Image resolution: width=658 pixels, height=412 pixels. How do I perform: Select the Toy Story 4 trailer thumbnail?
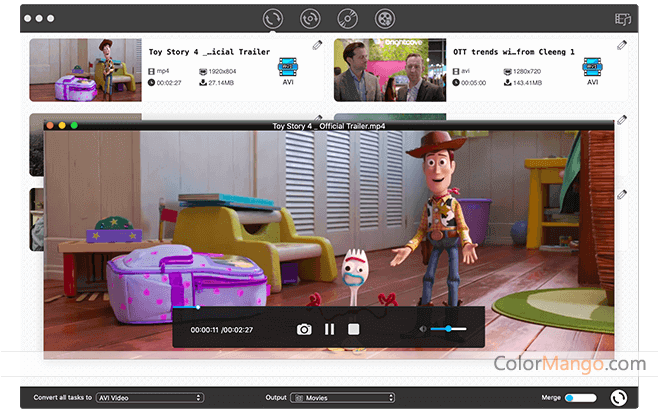tap(86, 70)
